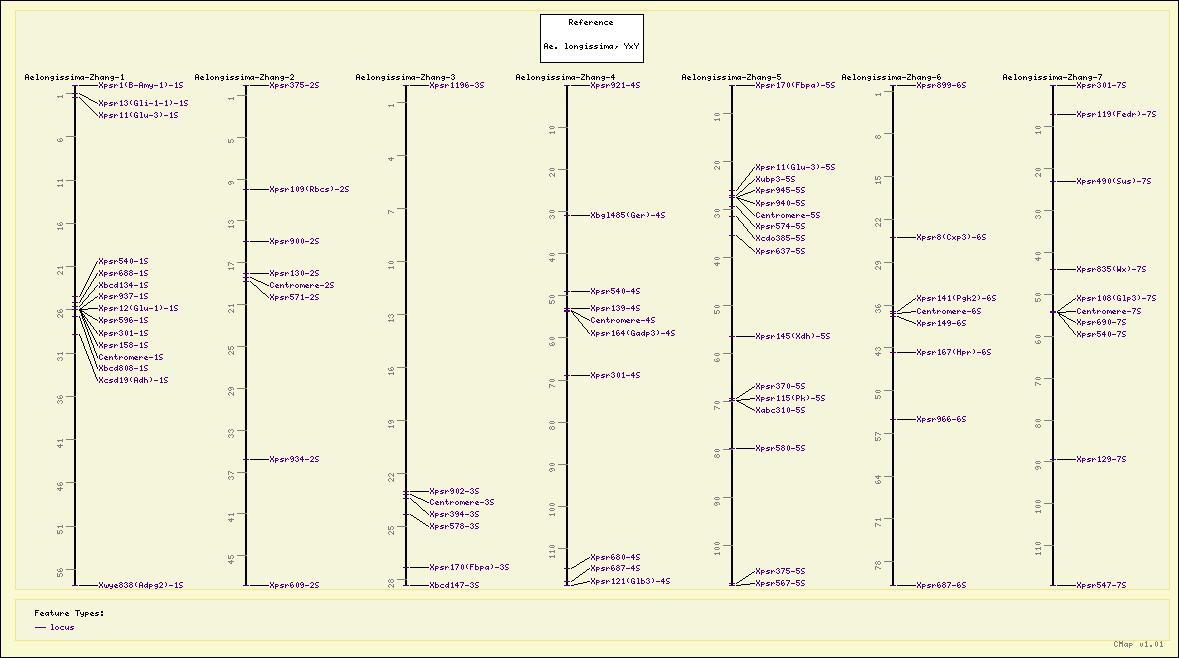
Task: Click the Xpsr170(Fbpa)-3S marker
Action: tap(469, 567)
